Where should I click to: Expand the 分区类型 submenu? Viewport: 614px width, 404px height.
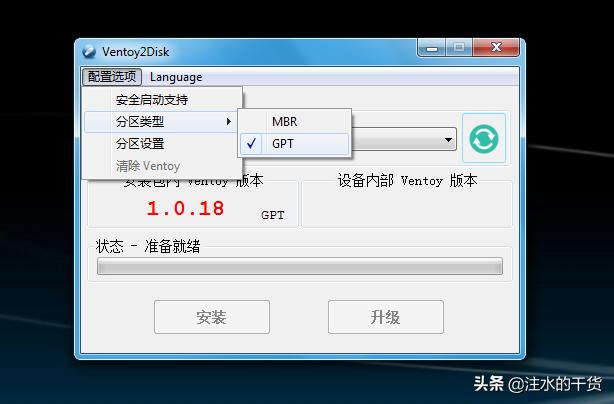click(161, 122)
